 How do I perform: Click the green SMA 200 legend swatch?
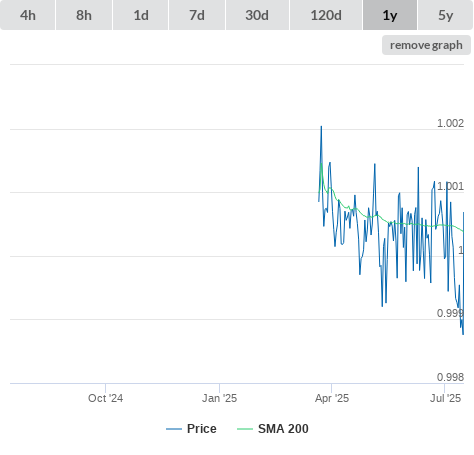(245, 429)
